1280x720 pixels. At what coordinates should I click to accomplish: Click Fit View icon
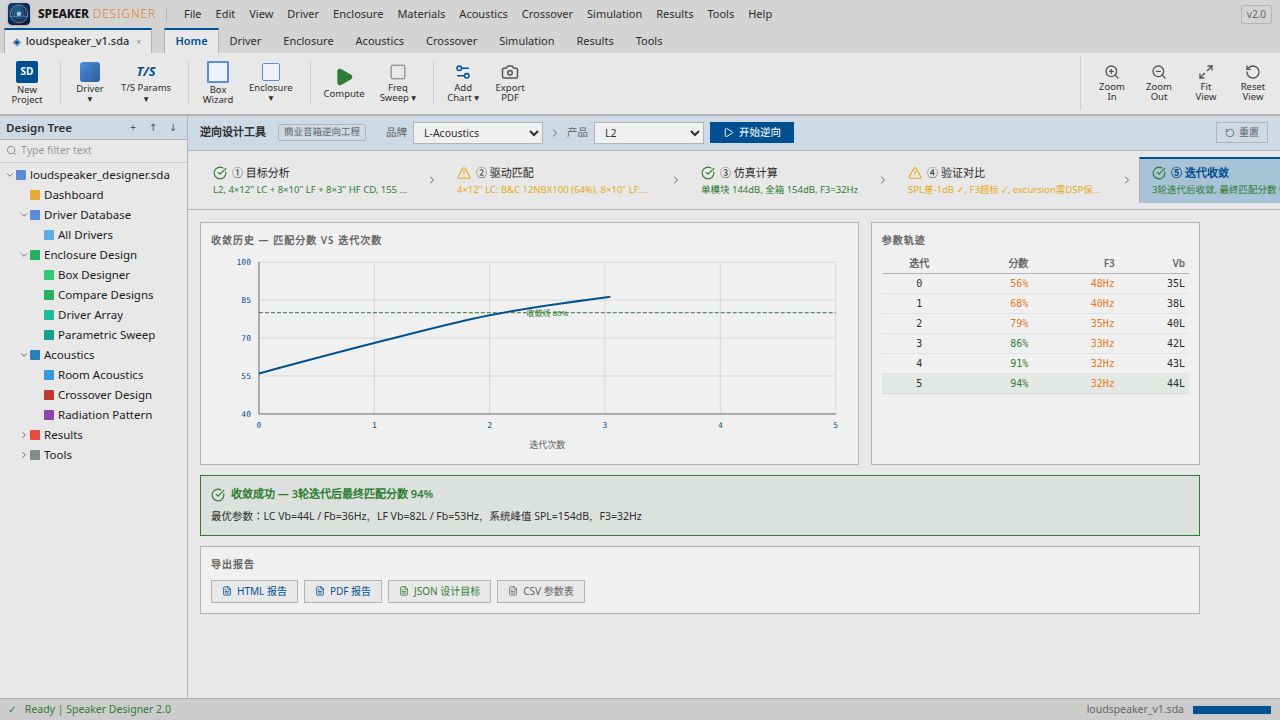[1206, 72]
